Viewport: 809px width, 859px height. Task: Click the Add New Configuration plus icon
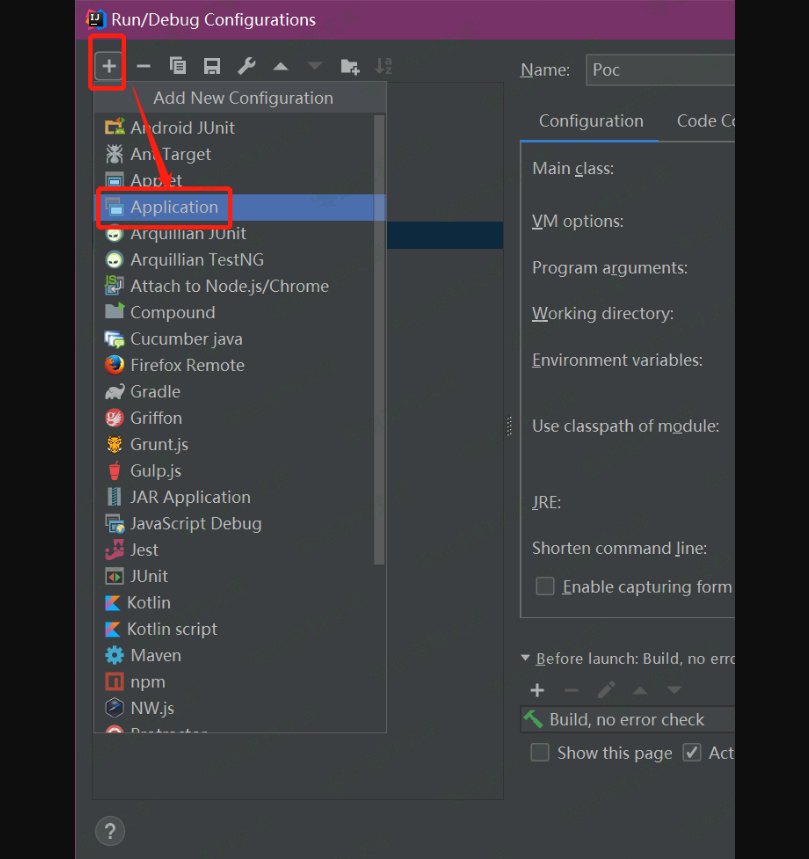[109, 66]
